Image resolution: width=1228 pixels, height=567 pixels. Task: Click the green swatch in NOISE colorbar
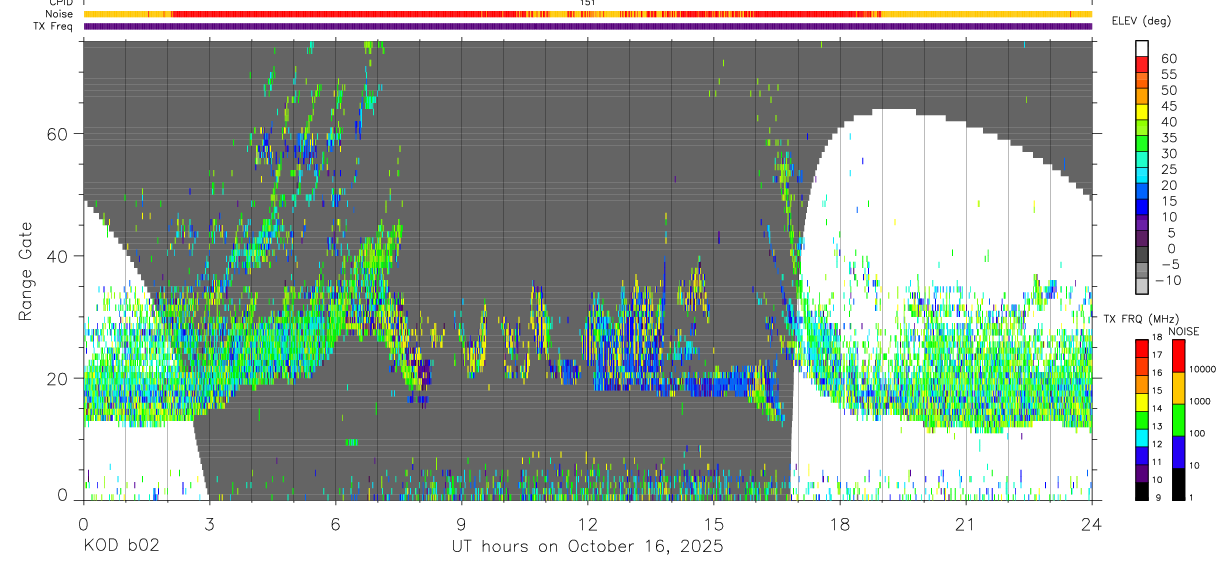[x=1179, y=420]
